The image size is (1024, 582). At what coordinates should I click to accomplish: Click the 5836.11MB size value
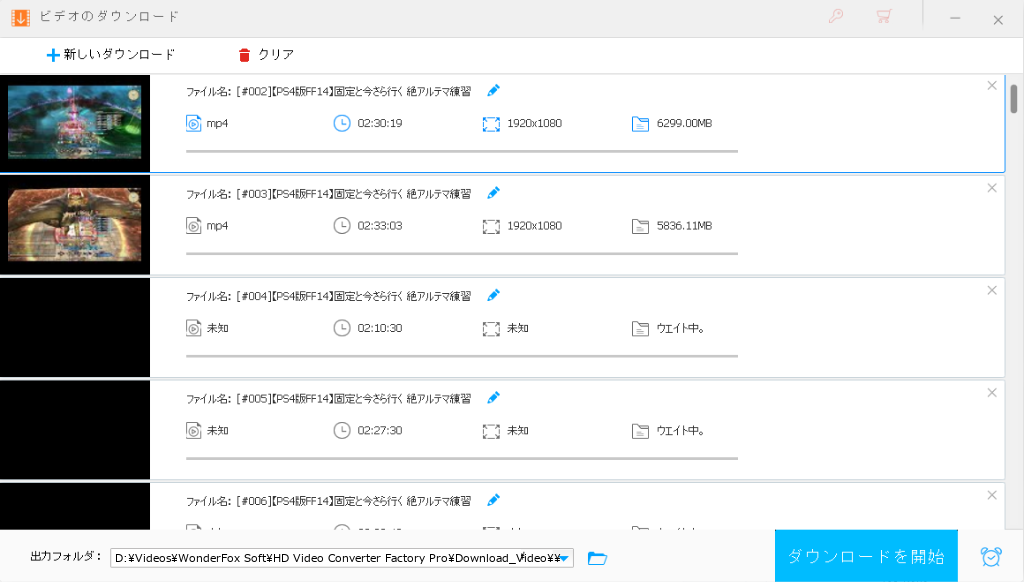point(684,226)
